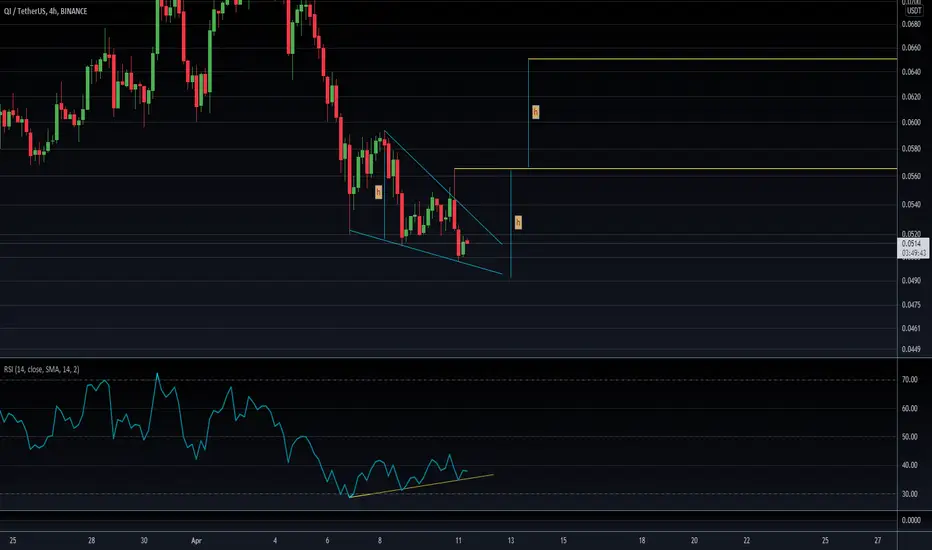Viewport: 932px width, 550px height.
Task: Click the 0.0449 price axis label
Action: click(911, 349)
